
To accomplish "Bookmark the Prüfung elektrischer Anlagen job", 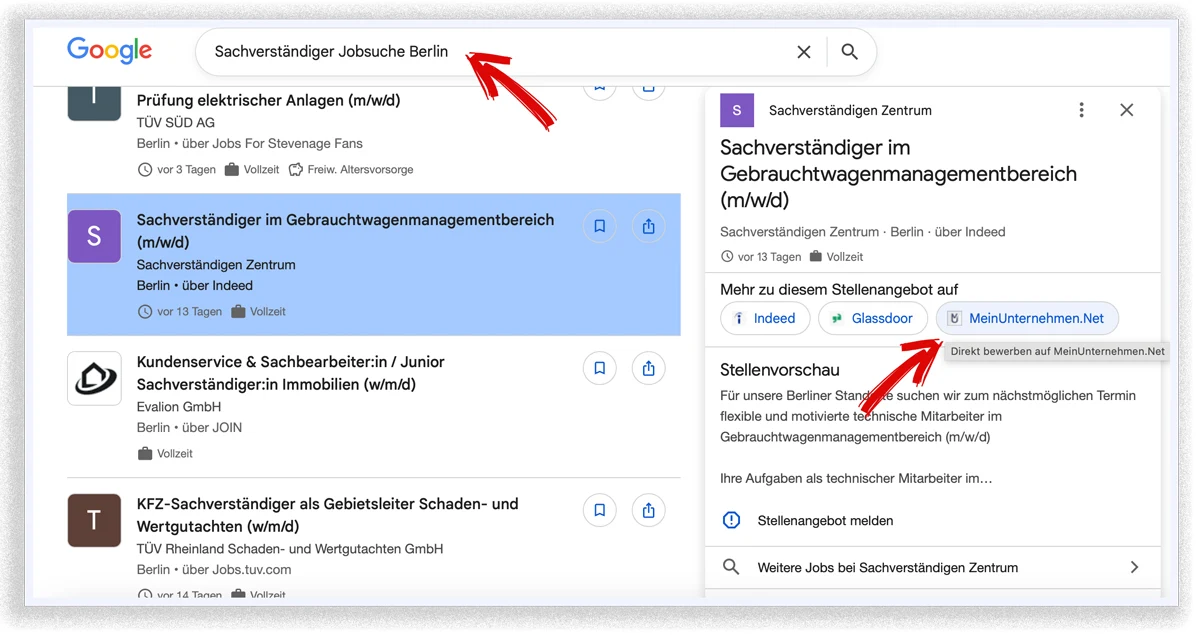I will [599, 84].
